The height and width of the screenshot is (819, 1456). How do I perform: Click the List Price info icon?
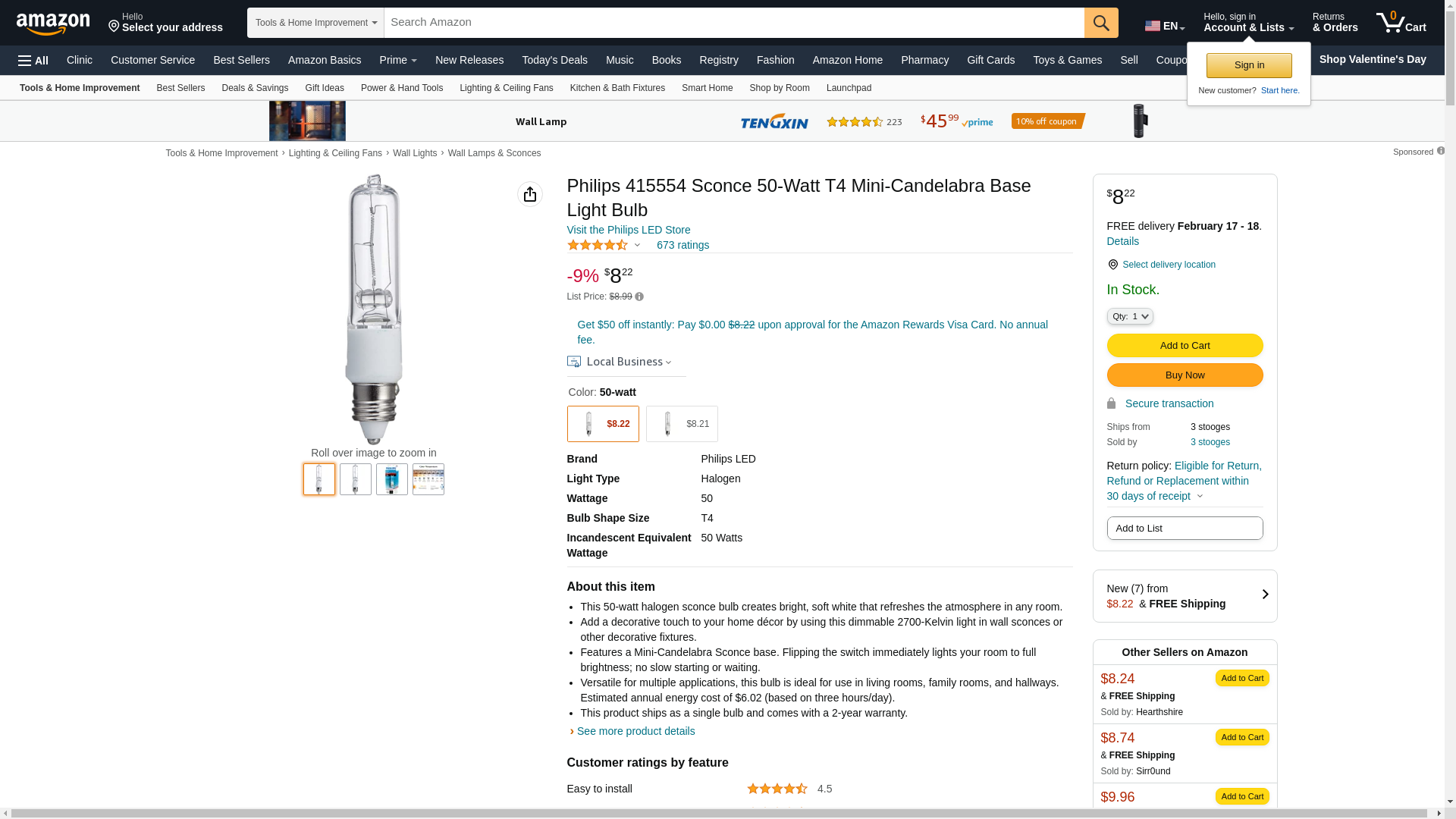pyautogui.click(x=639, y=297)
